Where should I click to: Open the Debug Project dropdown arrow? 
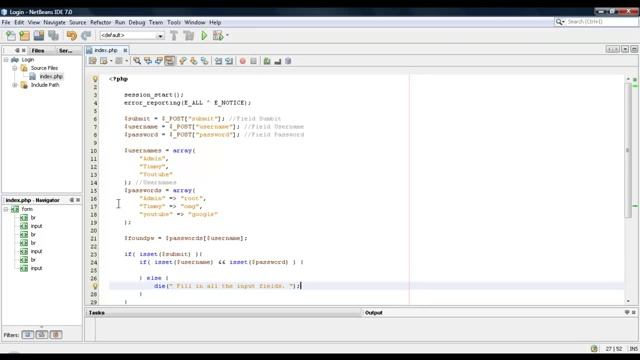(x=227, y=36)
